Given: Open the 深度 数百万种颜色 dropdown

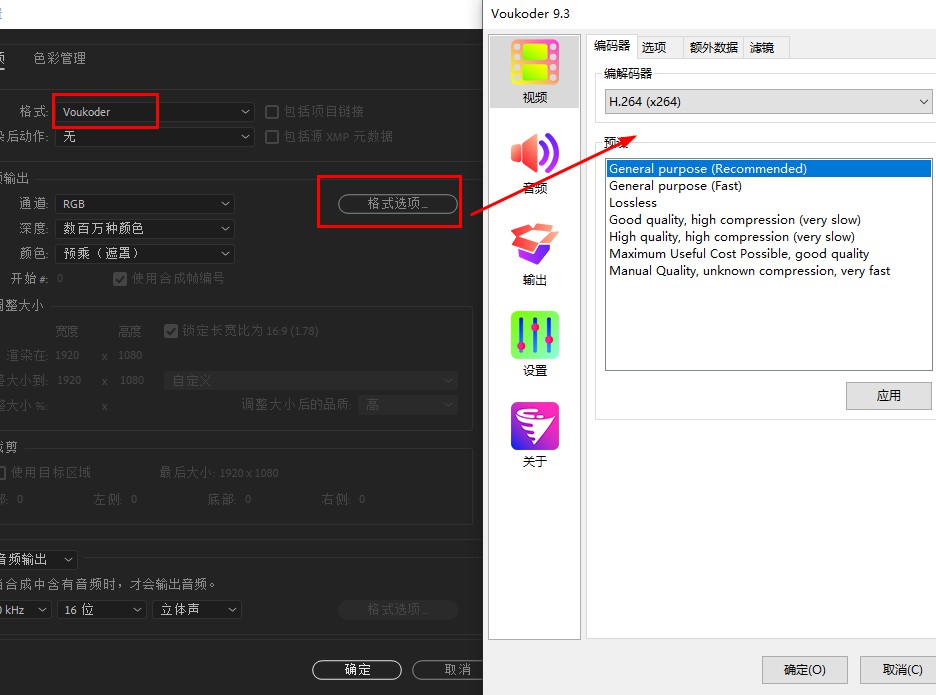Looking at the screenshot, I should [144, 229].
